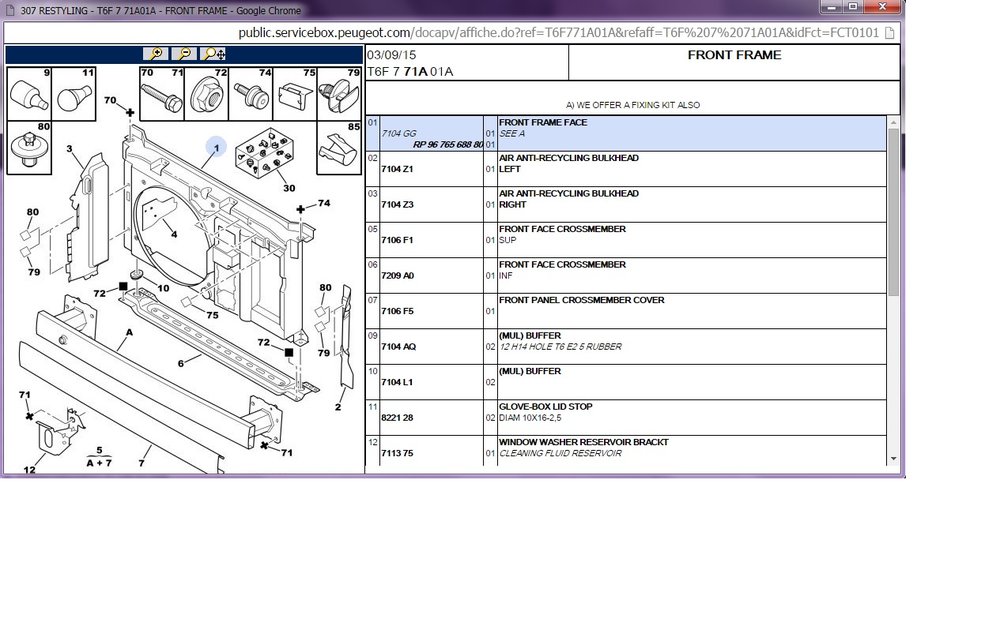Select buffer thumbnail number 9
The image size is (1000, 641).
[x=29, y=94]
